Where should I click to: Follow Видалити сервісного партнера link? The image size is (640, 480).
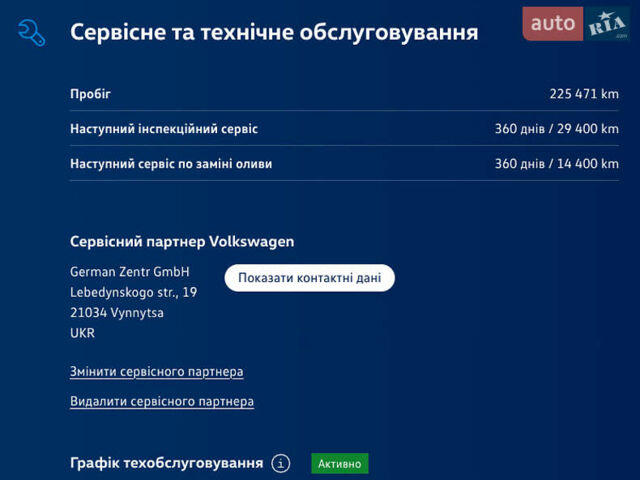161,402
